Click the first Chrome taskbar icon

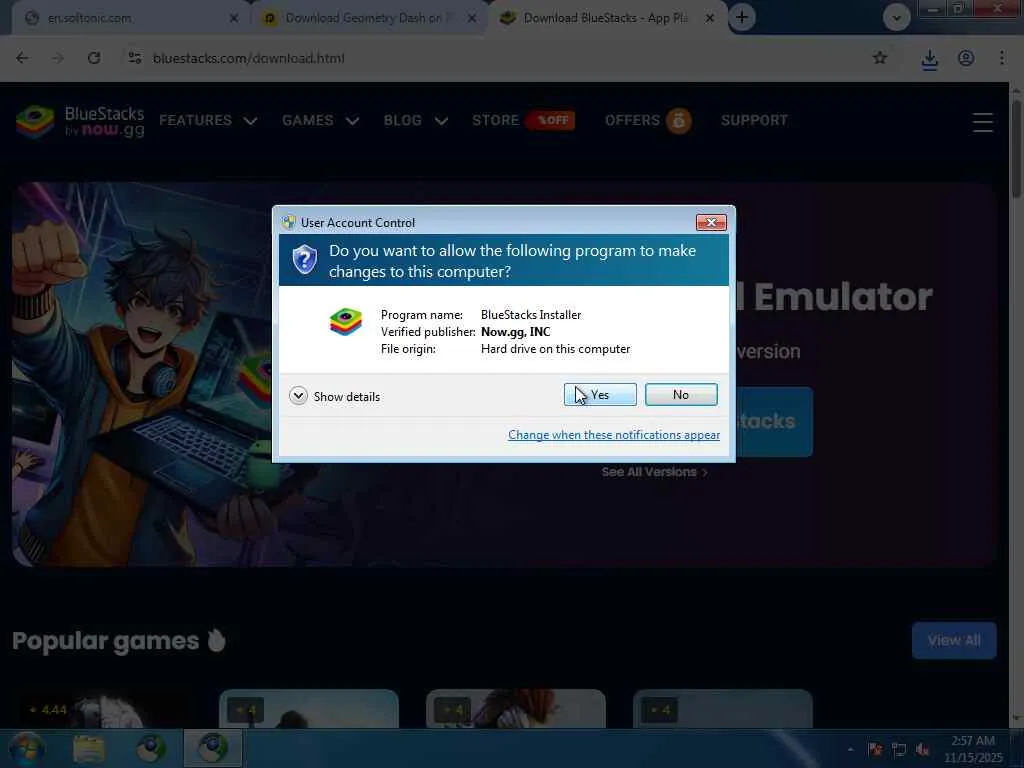click(151, 748)
